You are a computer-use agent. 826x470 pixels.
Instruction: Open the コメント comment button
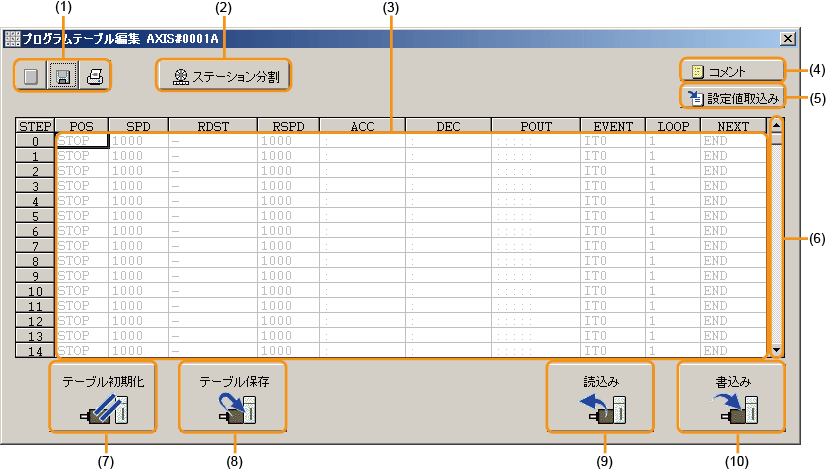tap(732, 71)
